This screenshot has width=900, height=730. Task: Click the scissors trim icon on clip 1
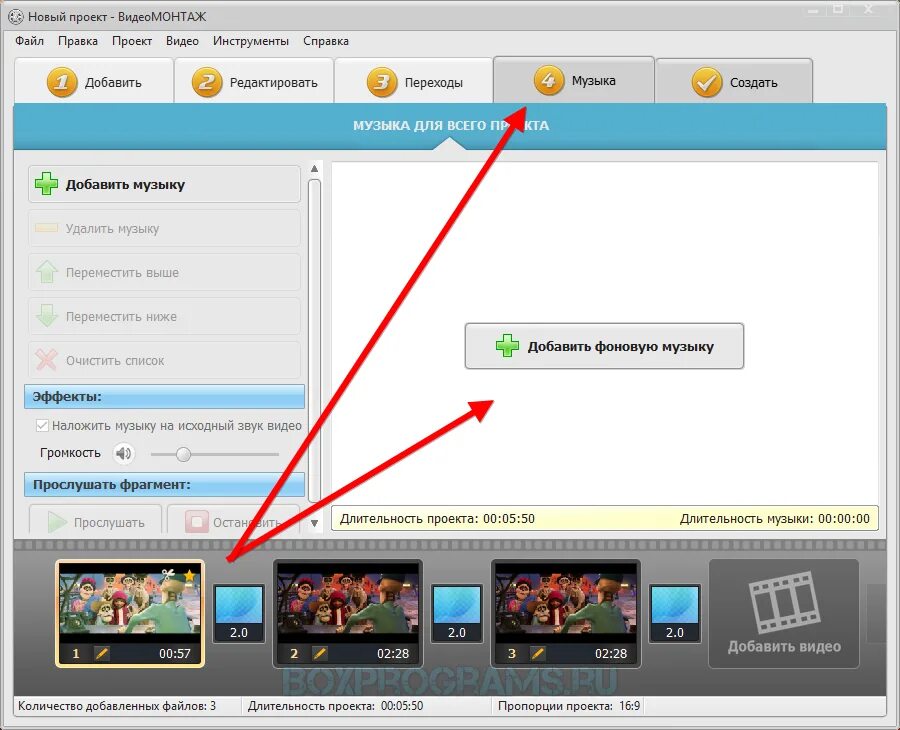[168, 575]
